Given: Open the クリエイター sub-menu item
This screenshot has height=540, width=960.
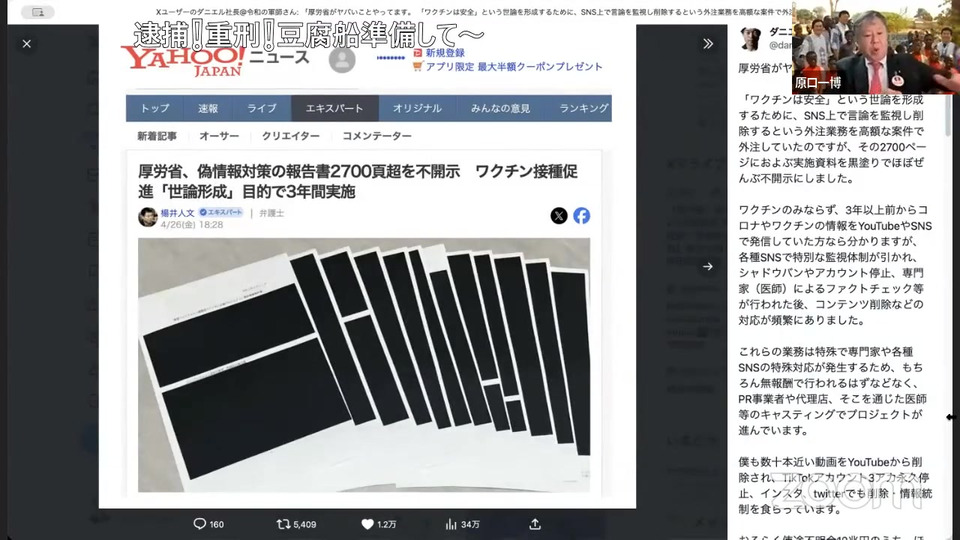Looking at the screenshot, I should tap(291, 136).
